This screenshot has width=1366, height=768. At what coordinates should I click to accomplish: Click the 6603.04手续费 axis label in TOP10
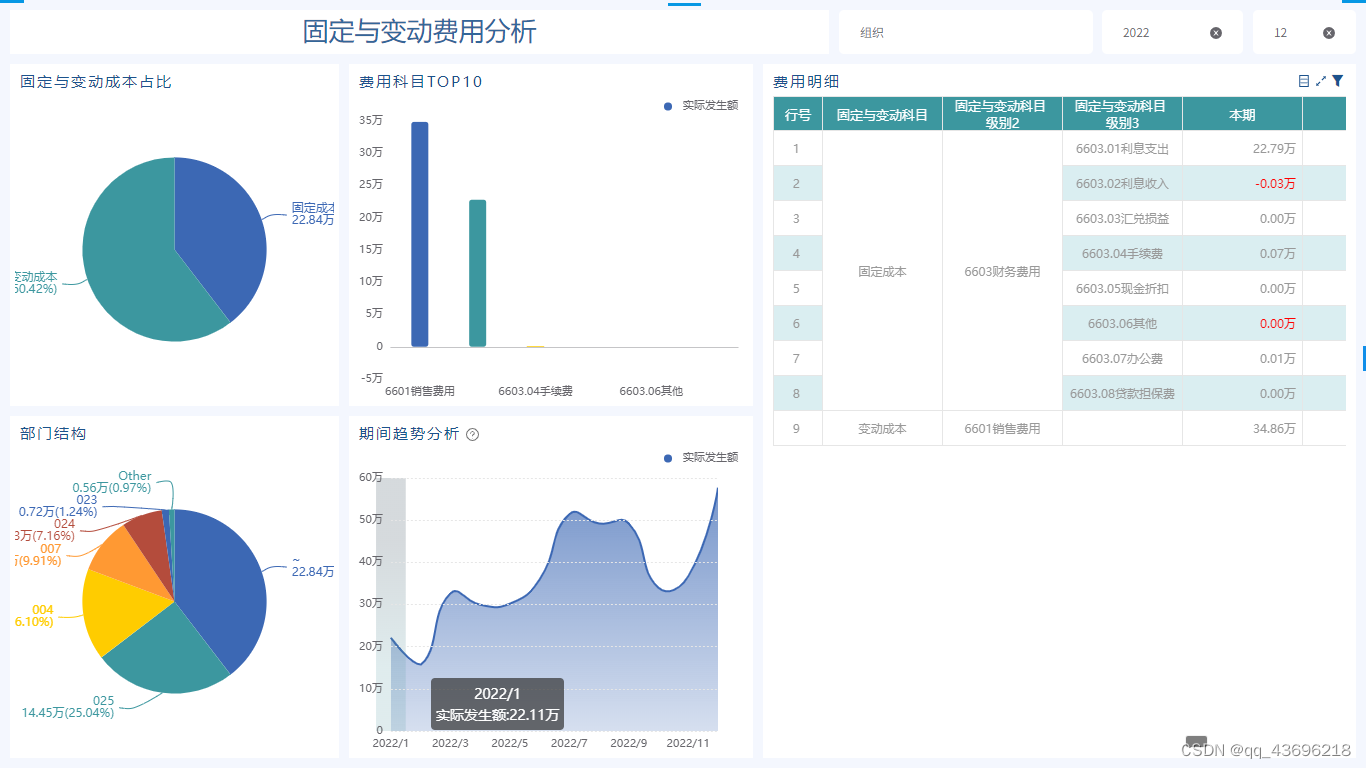tap(535, 391)
